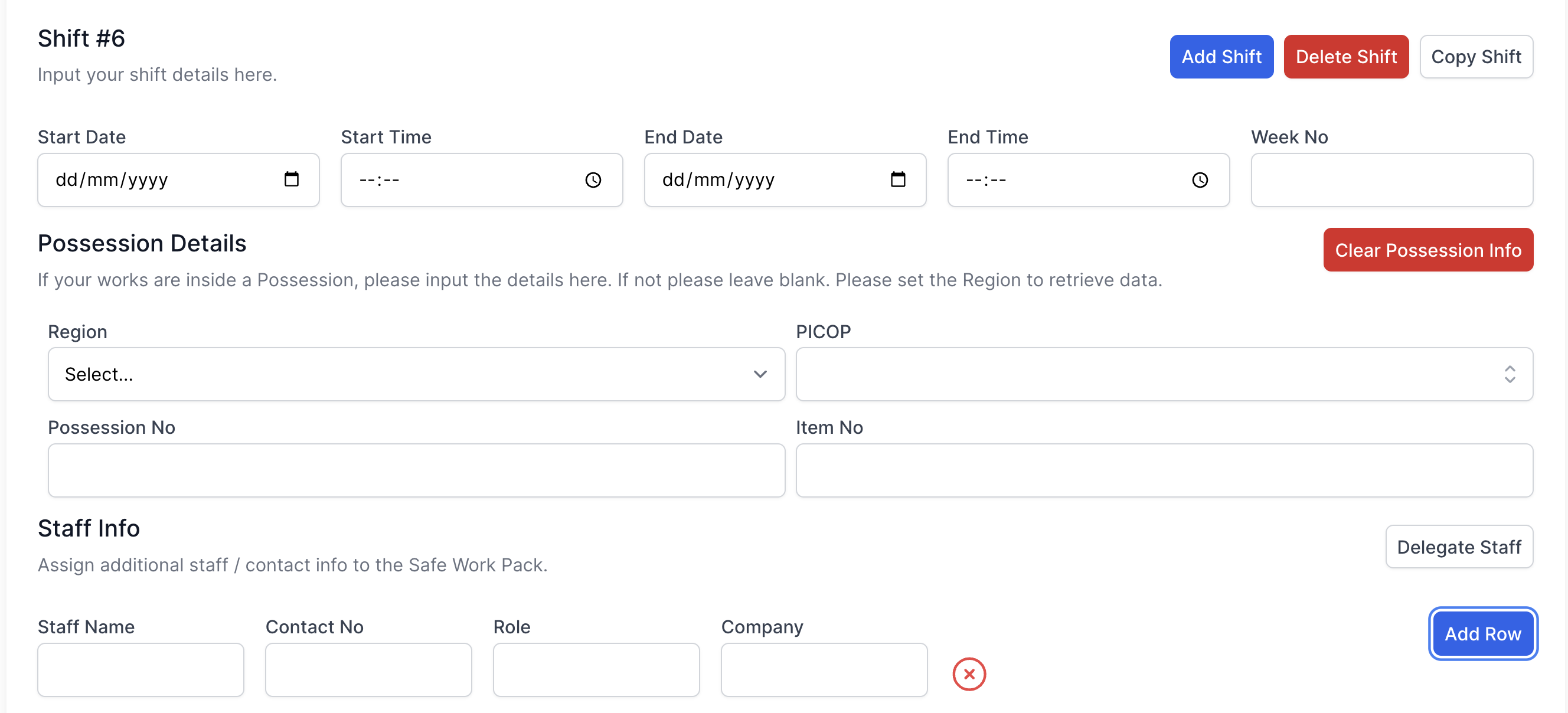Remove staff row with red X icon
This screenshot has width=1568, height=713.
(x=968, y=674)
